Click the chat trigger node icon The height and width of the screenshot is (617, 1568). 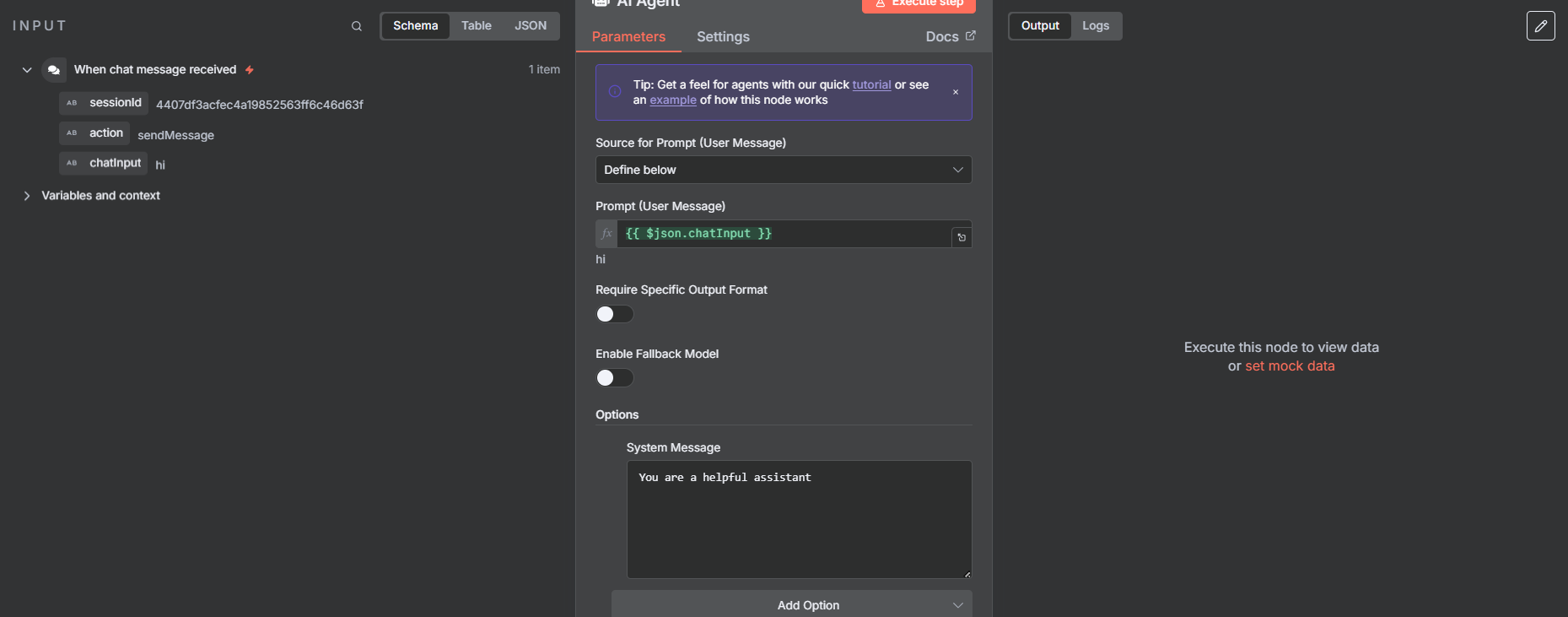(x=54, y=70)
